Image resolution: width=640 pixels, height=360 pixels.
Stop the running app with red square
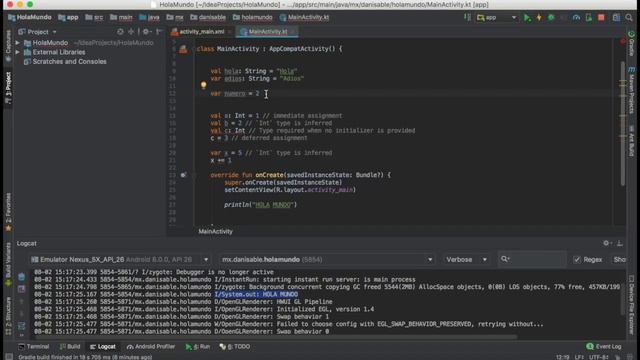601,18
